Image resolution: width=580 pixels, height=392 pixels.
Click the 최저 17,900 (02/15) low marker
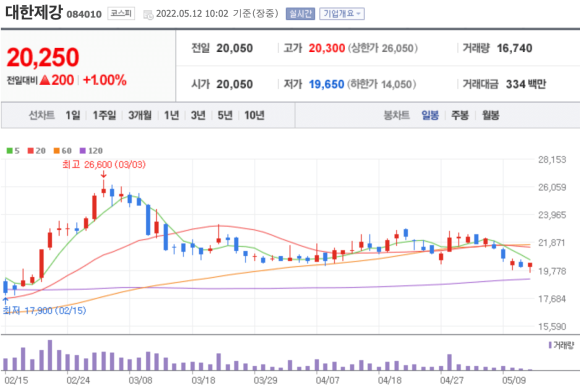(44, 310)
